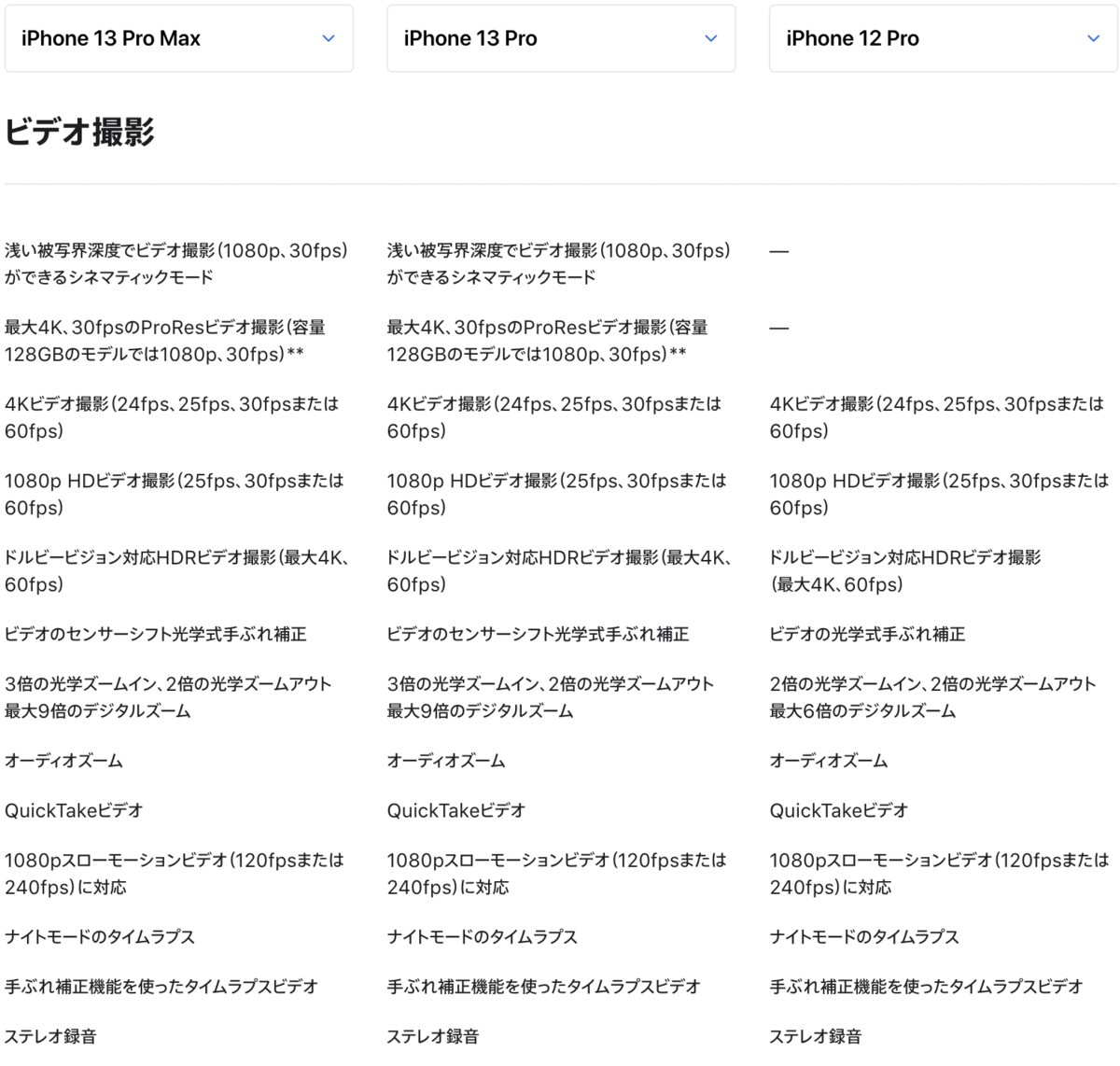The width and height of the screenshot is (1120, 1066).
Task: Click the 4Kビデオ撮影 text in iPhone 12 Pro column
Action: click(937, 417)
